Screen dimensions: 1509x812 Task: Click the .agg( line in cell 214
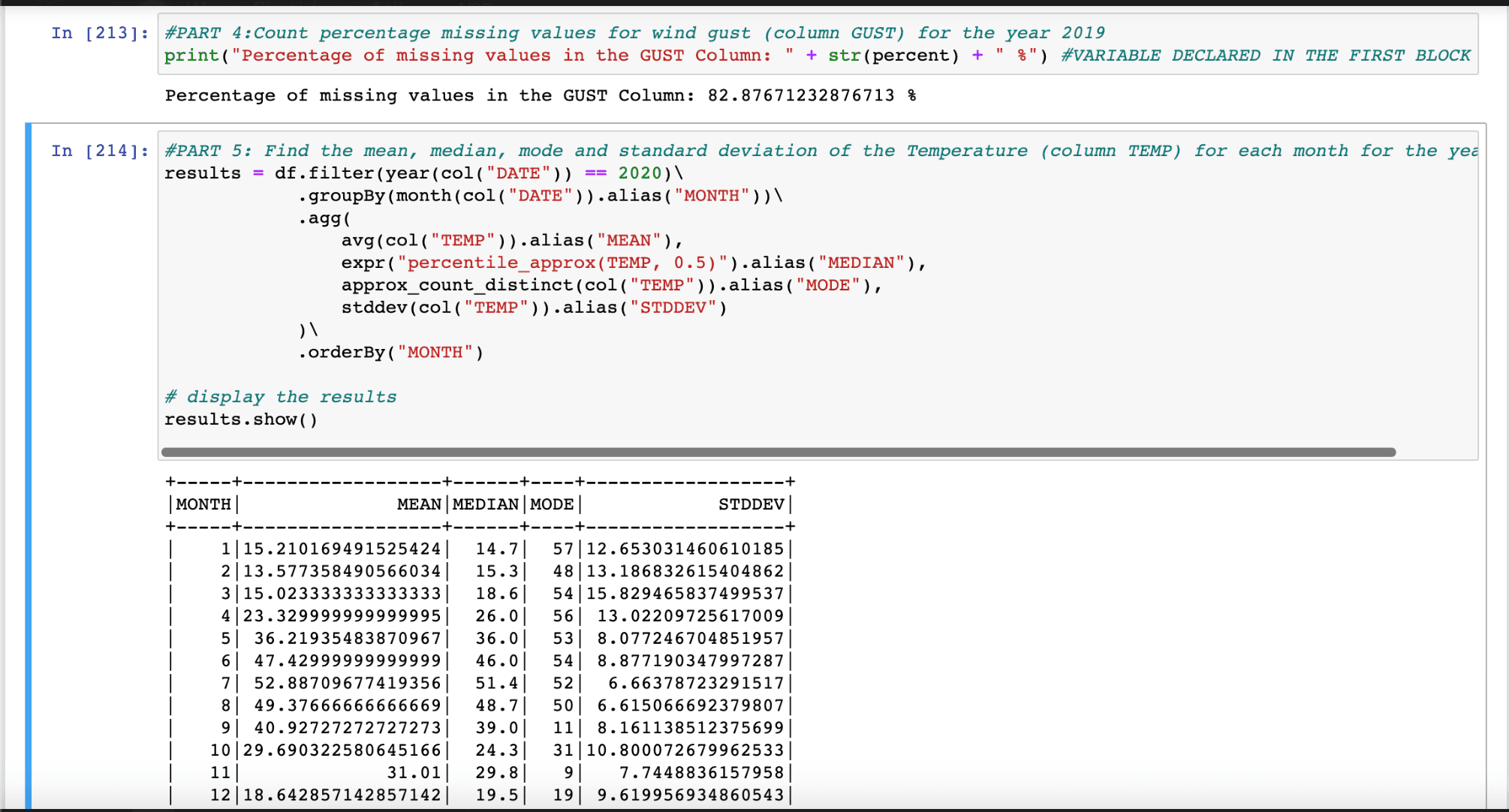(324, 218)
